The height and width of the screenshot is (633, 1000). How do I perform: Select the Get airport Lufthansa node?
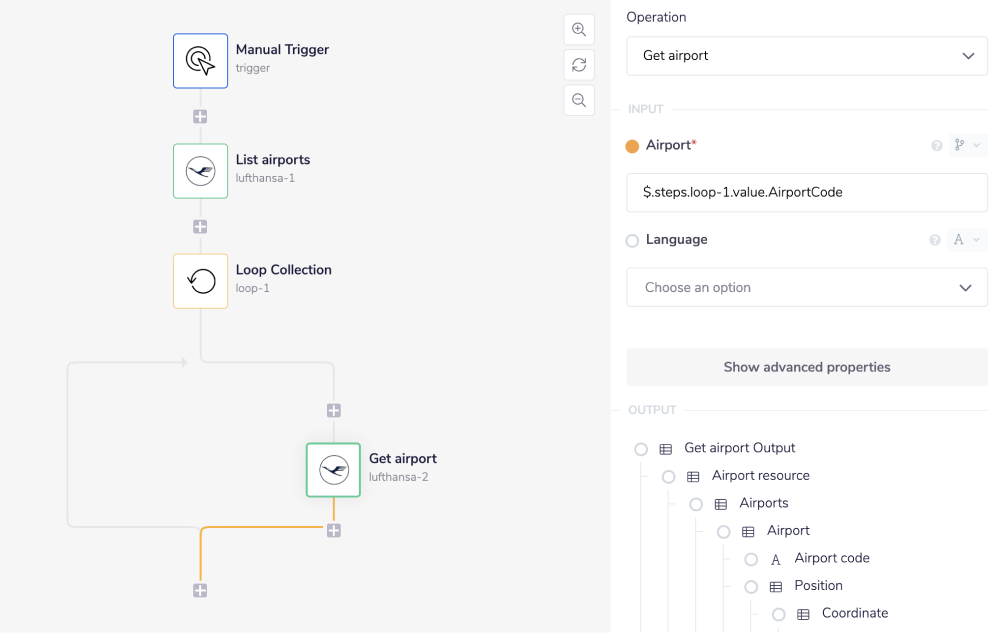pyautogui.click(x=333, y=470)
